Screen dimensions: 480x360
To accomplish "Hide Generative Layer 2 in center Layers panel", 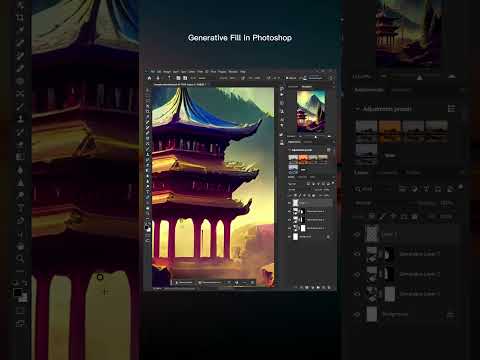I will coord(289,220).
